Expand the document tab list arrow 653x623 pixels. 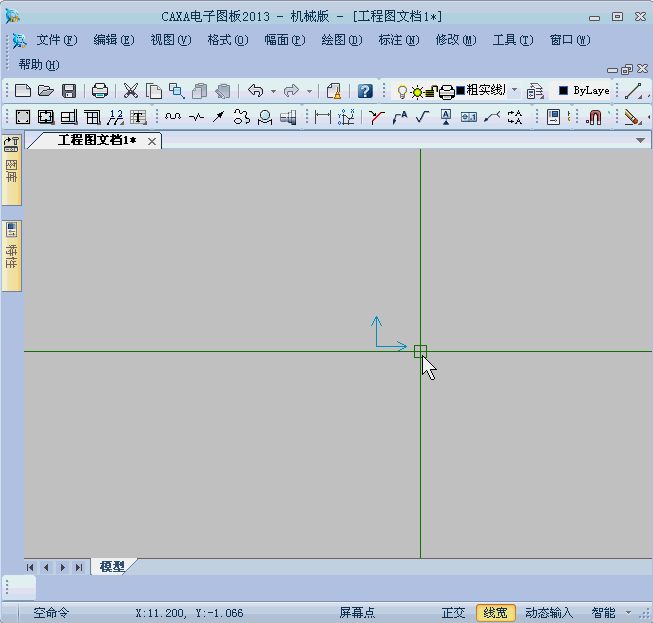(x=641, y=141)
